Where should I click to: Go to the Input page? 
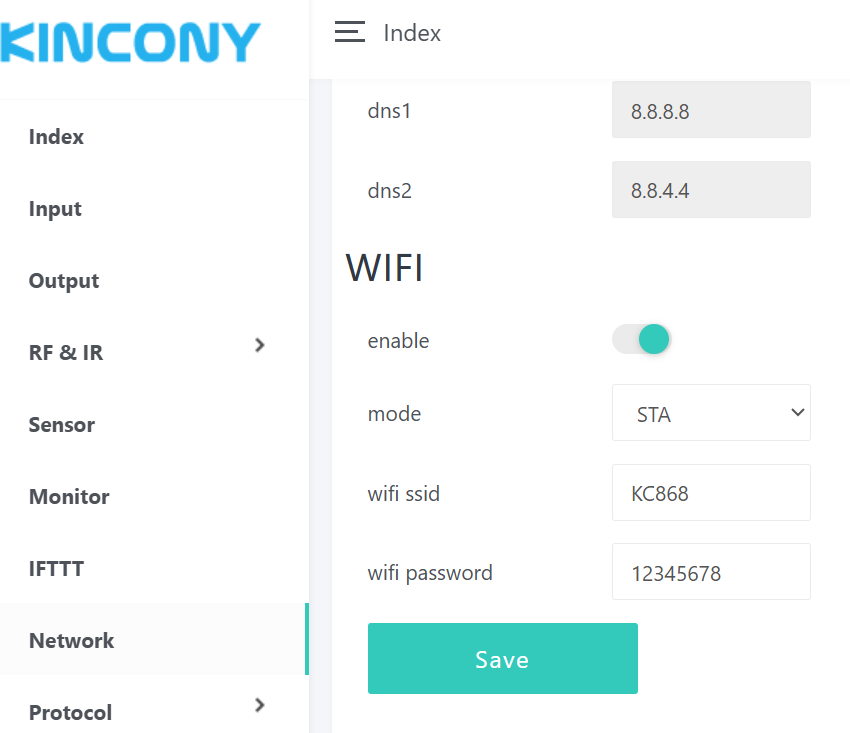(55, 209)
